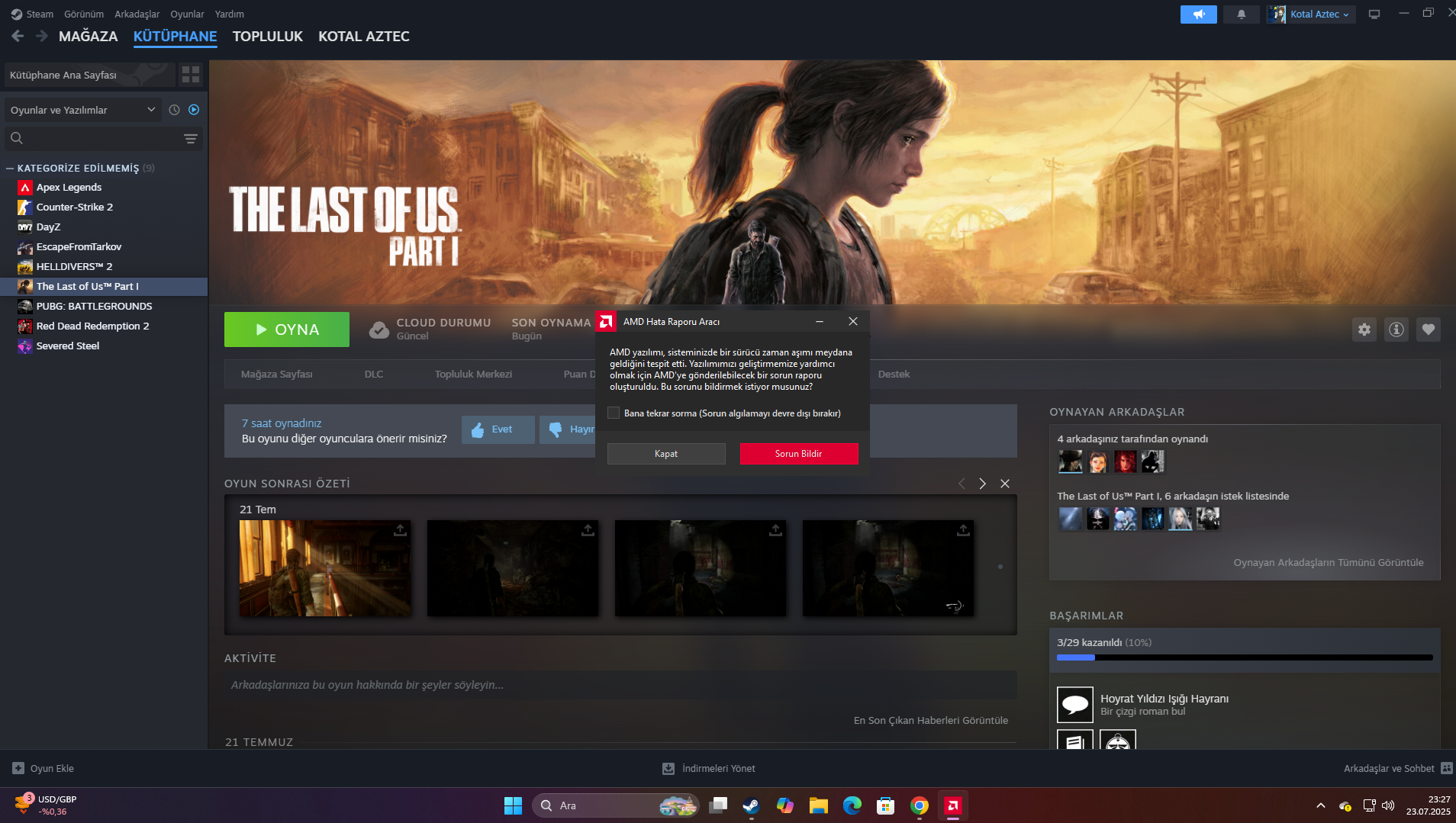Click the activity comment input field
The width and height of the screenshot is (1456, 823).
[620, 685]
